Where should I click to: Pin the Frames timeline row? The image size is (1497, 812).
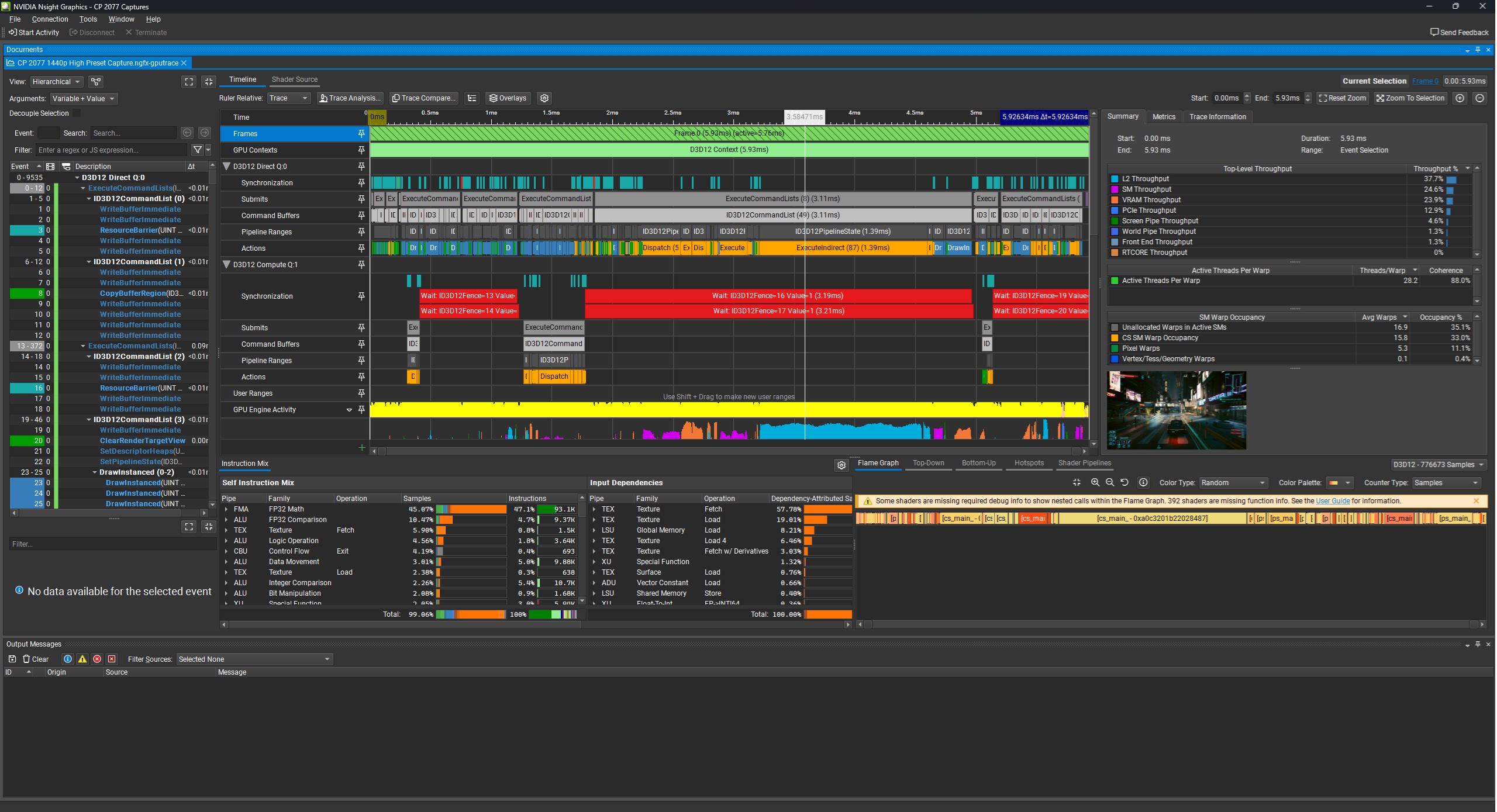coord(361,134)
